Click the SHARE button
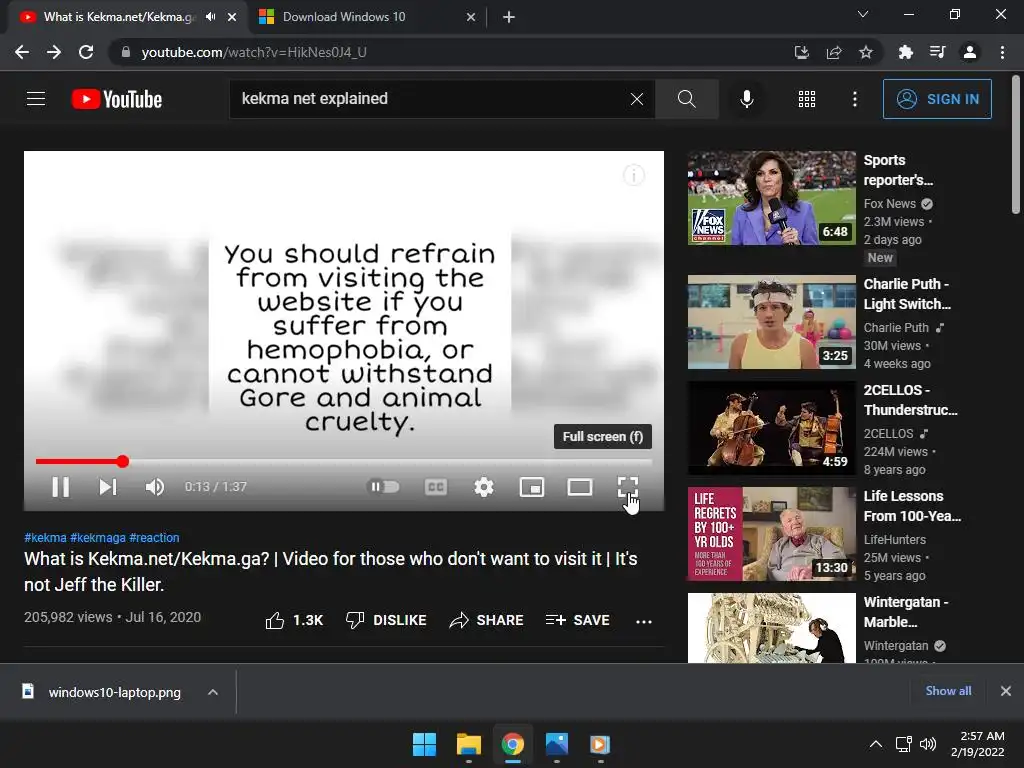 click(487, 620)
